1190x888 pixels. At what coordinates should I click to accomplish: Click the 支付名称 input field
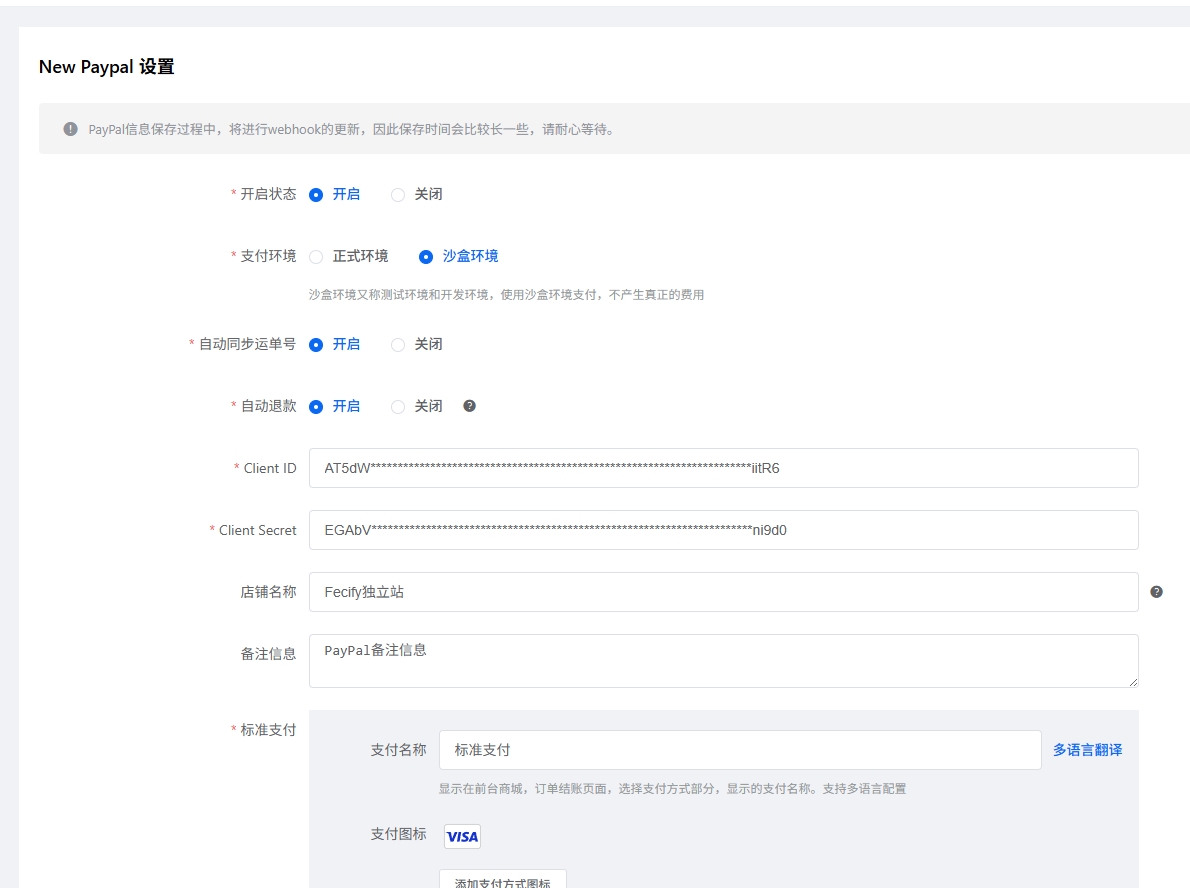(x=739, y=750)
